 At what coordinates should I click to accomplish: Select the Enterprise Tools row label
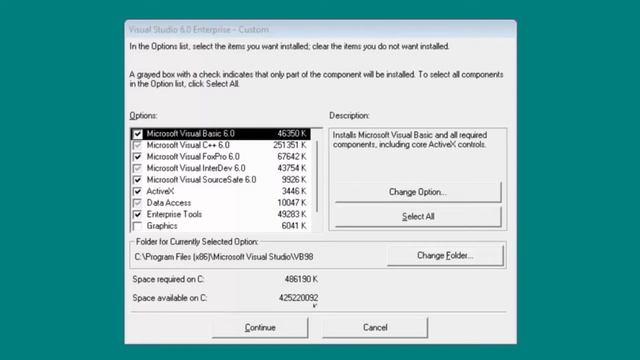[x=174, y=214]
